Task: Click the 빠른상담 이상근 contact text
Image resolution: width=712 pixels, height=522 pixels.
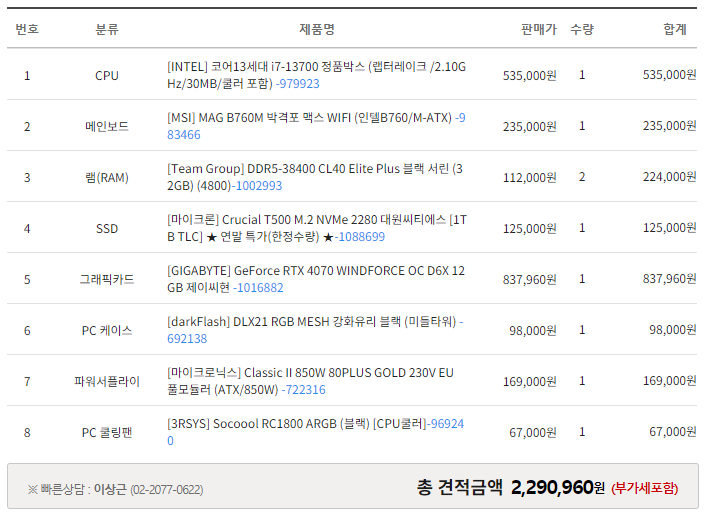Action: (x=115, y=489)
